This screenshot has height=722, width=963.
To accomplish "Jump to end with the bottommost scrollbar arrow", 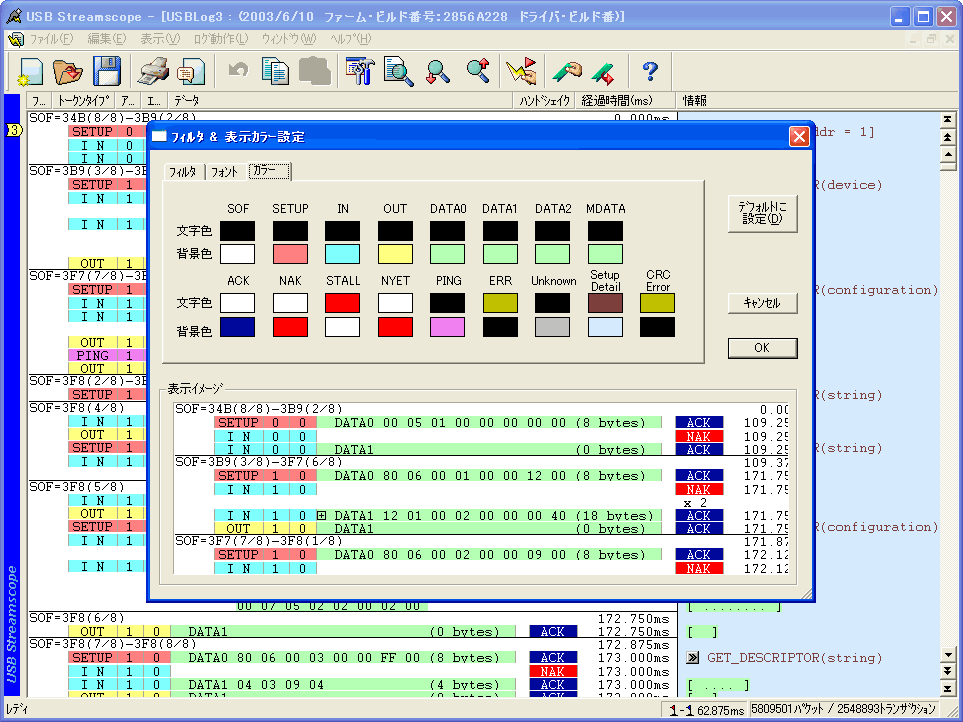I will (948, 689).
